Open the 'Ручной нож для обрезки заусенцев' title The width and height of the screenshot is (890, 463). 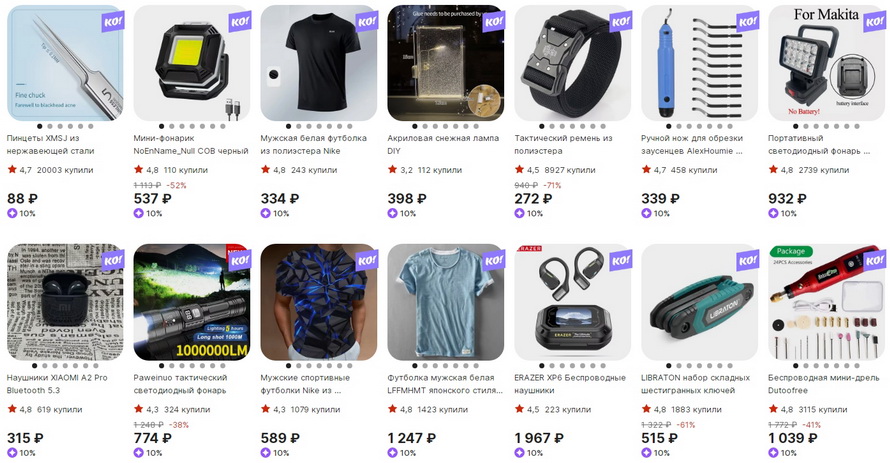pos(692,145)
